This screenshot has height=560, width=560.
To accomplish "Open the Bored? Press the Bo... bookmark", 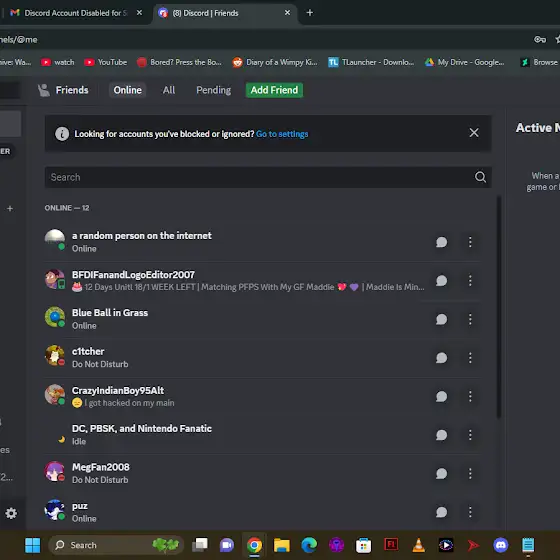I will [x=179, y=62].
